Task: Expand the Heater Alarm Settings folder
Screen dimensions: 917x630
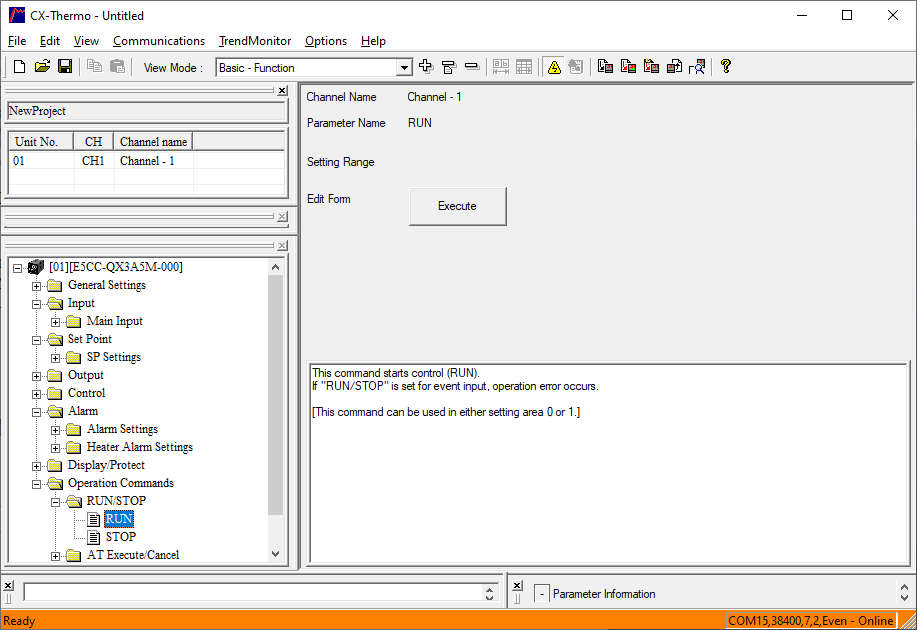Action: tap(55, 448)
